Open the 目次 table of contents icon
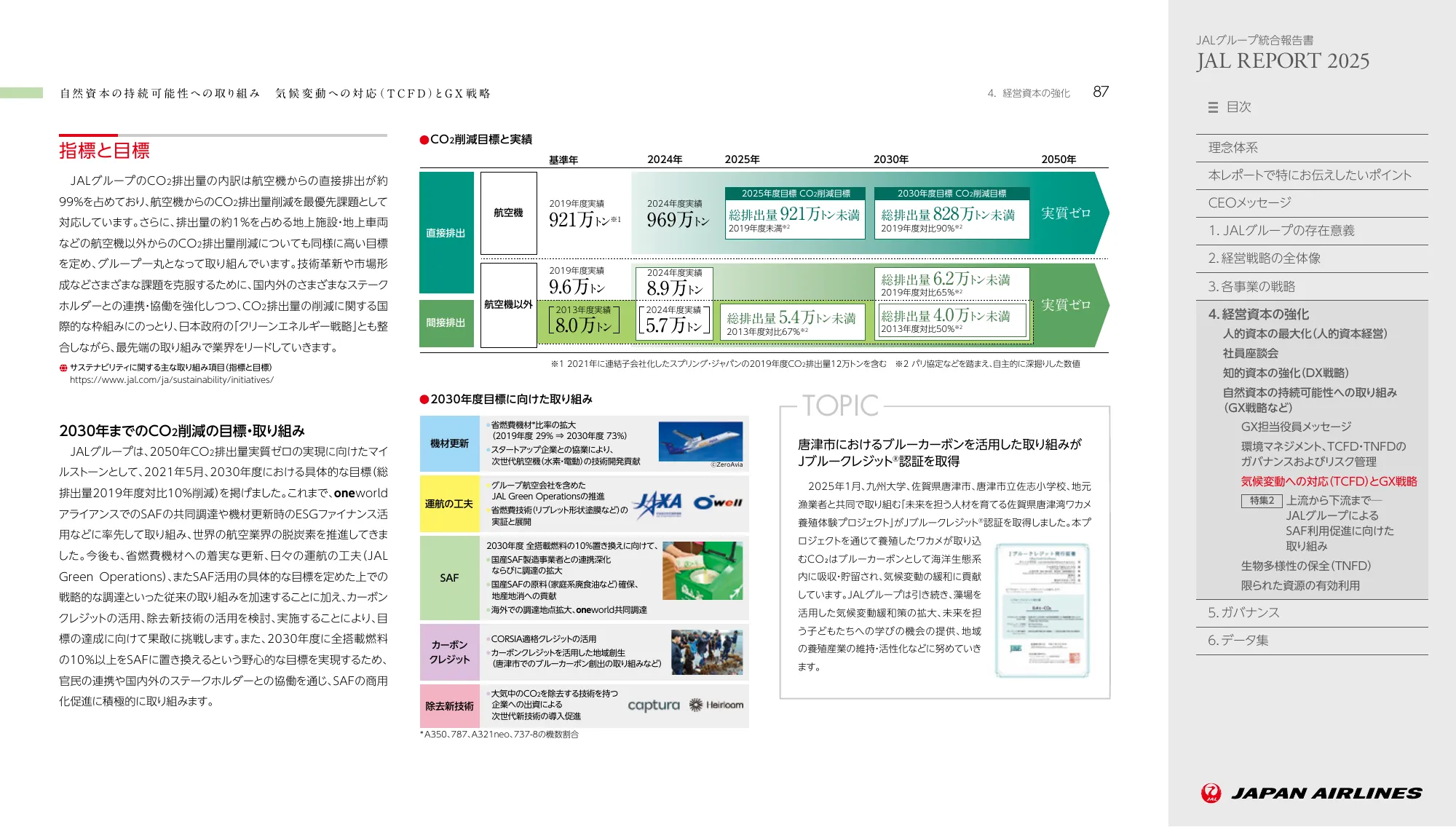 click(x=1213, y=107)
